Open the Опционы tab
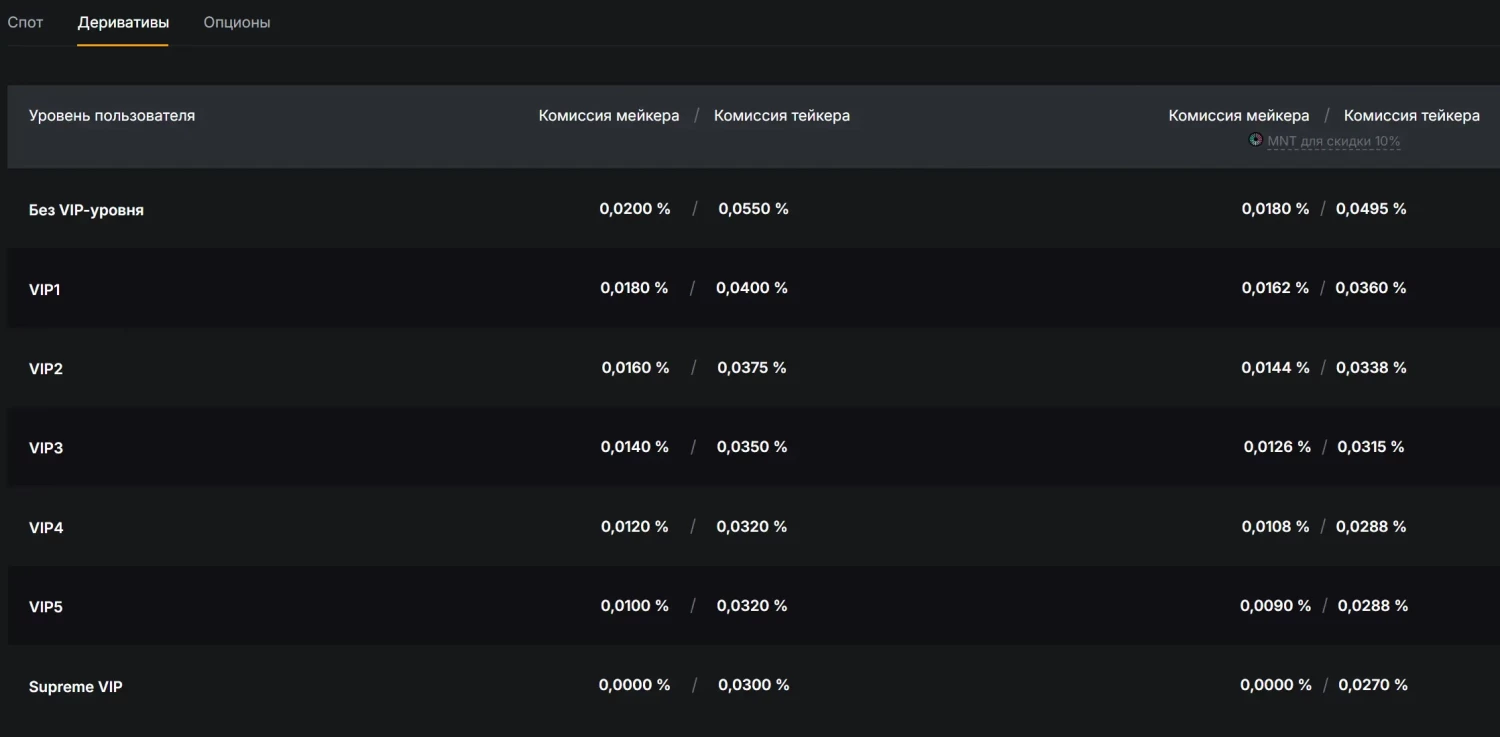Viewport: 1500px width, 737px height. click(237, 22)
